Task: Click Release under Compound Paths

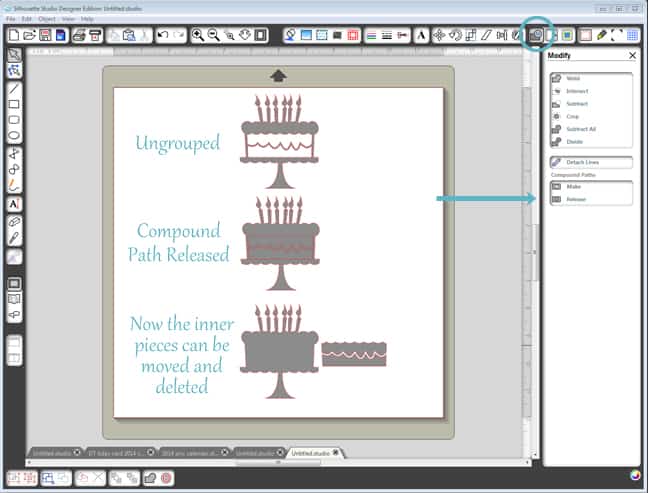Action: [x=591, y=199]
